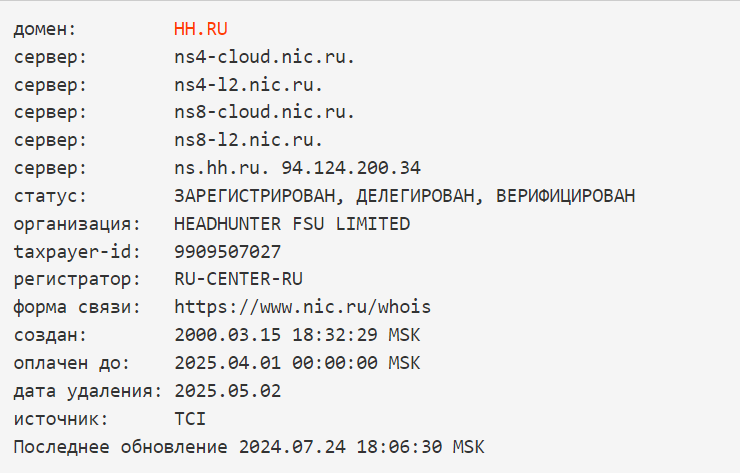Select the ns8-l2.nic.ru. server value
740x473 pixels.
click(x=248, y=140)
